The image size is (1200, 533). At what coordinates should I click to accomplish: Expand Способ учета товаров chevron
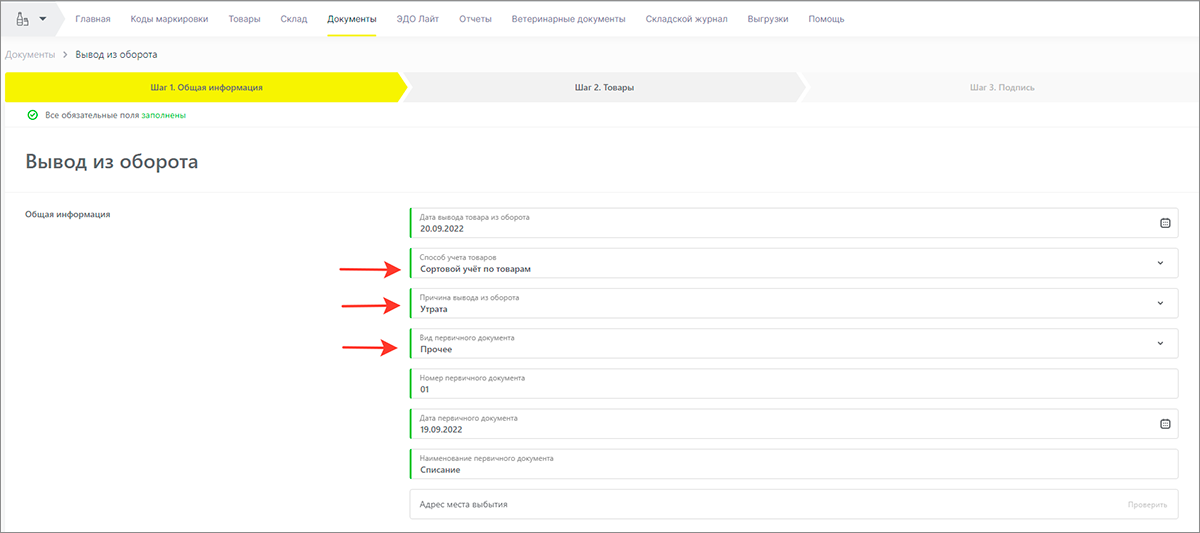[1160, 263]
